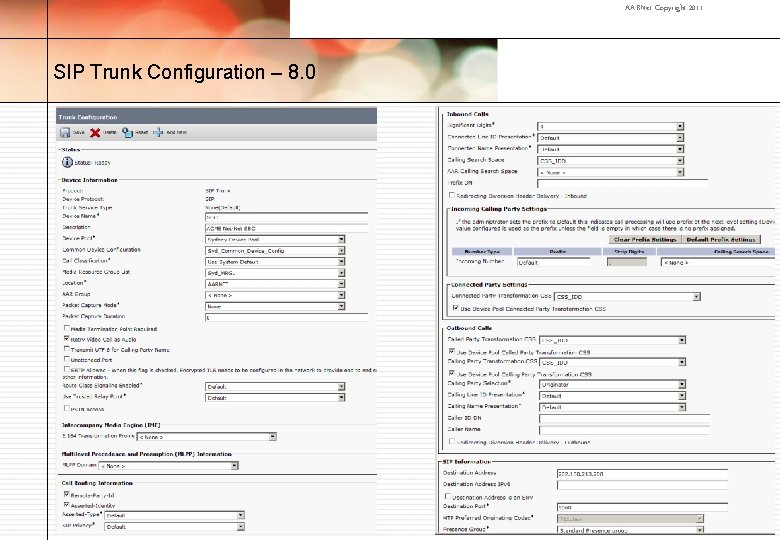
Task: Open E.164 Transformation Profile dropdown
Action: (x=206, y=437)
